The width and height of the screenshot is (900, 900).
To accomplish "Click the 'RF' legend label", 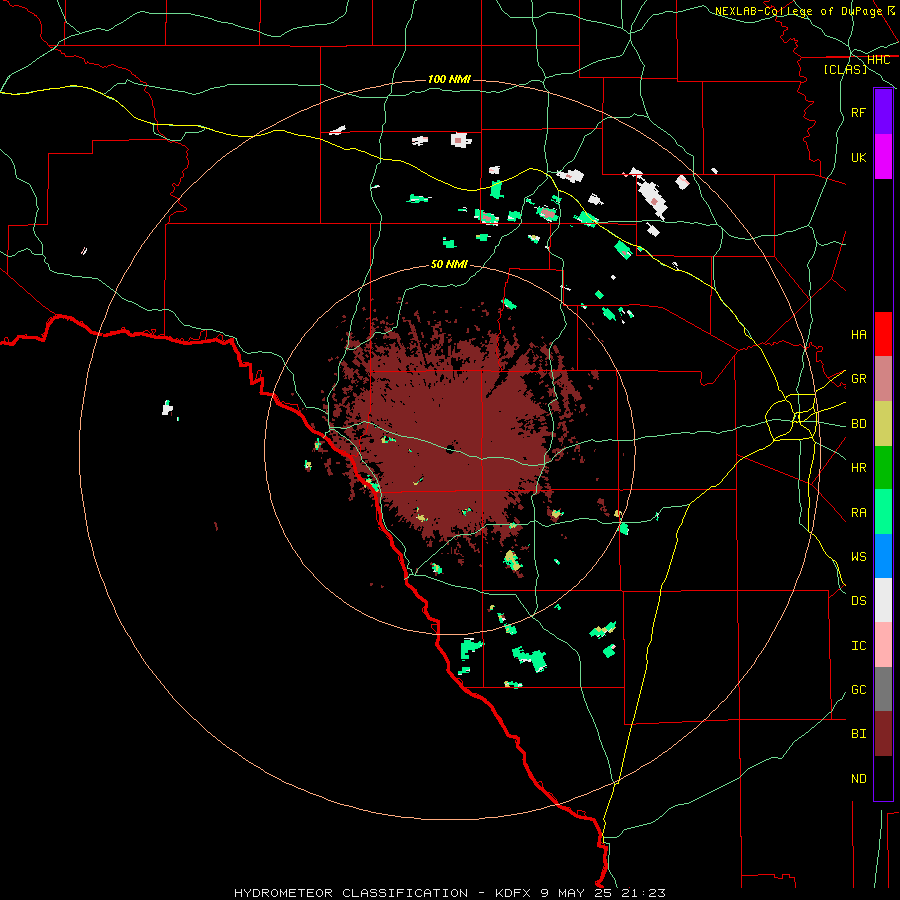I will pos(858,113).
